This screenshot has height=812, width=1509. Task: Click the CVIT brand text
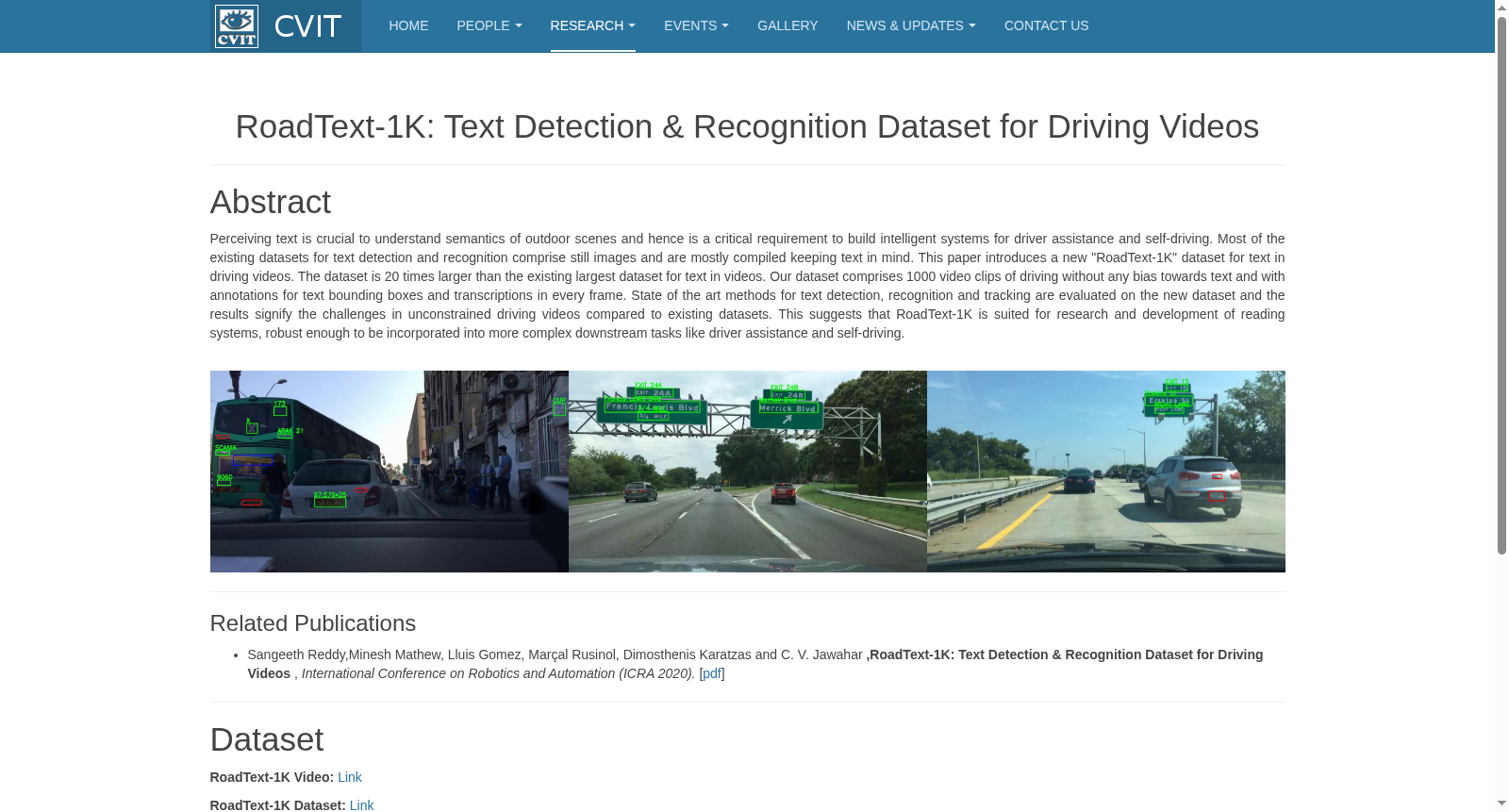(x=307, y=26)
